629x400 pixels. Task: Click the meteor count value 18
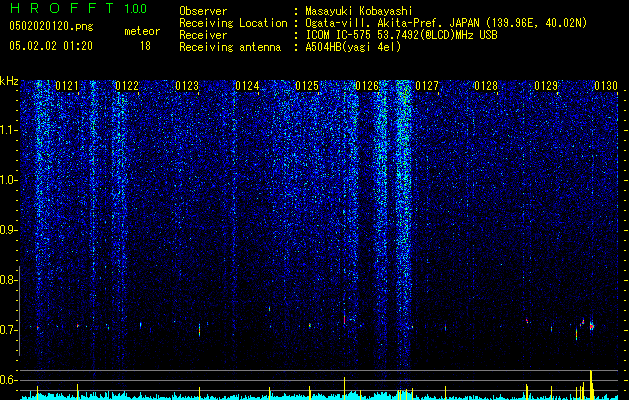[x=145, y=46]
